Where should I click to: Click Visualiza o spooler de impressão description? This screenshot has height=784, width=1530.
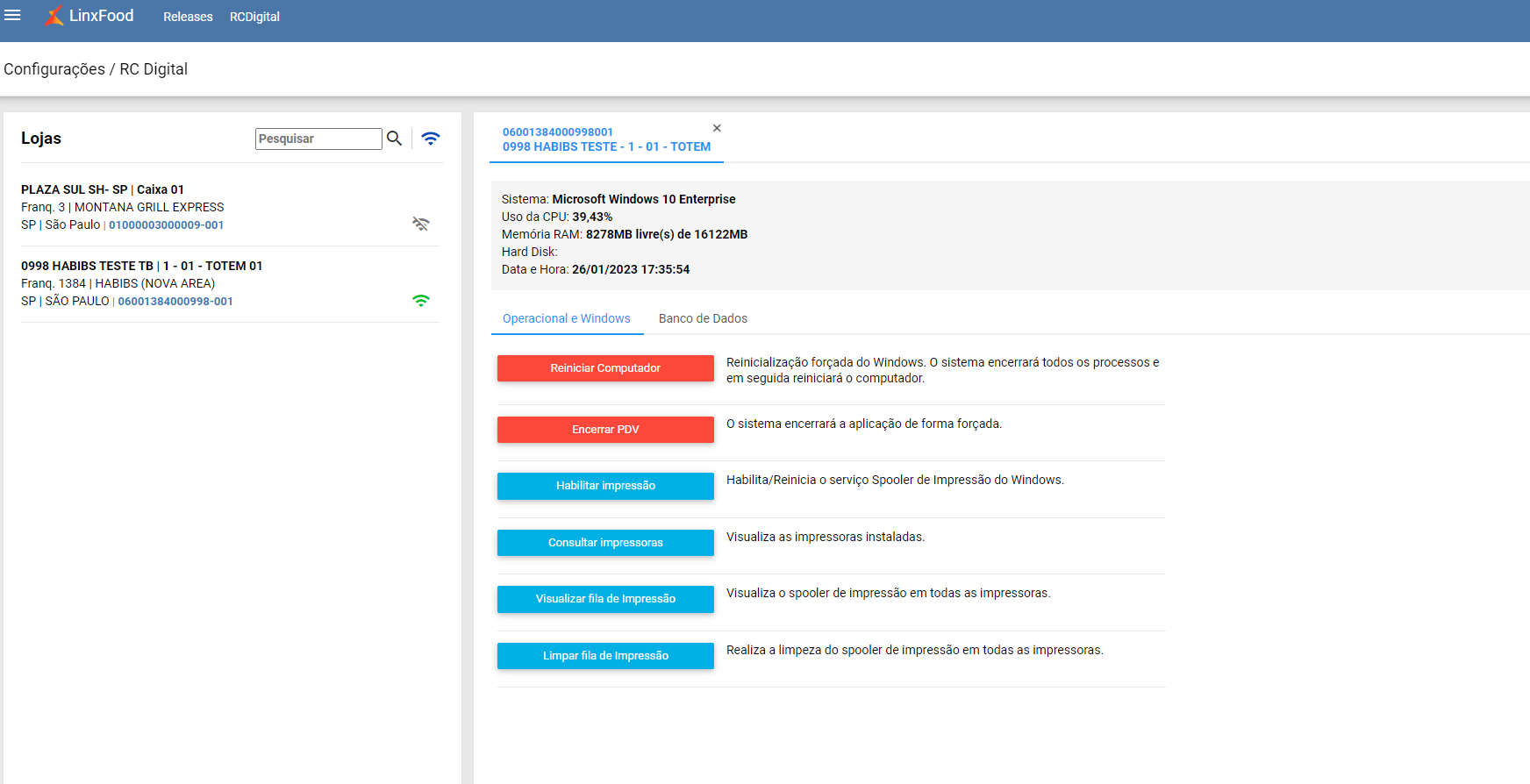click(x=889, y=593)
